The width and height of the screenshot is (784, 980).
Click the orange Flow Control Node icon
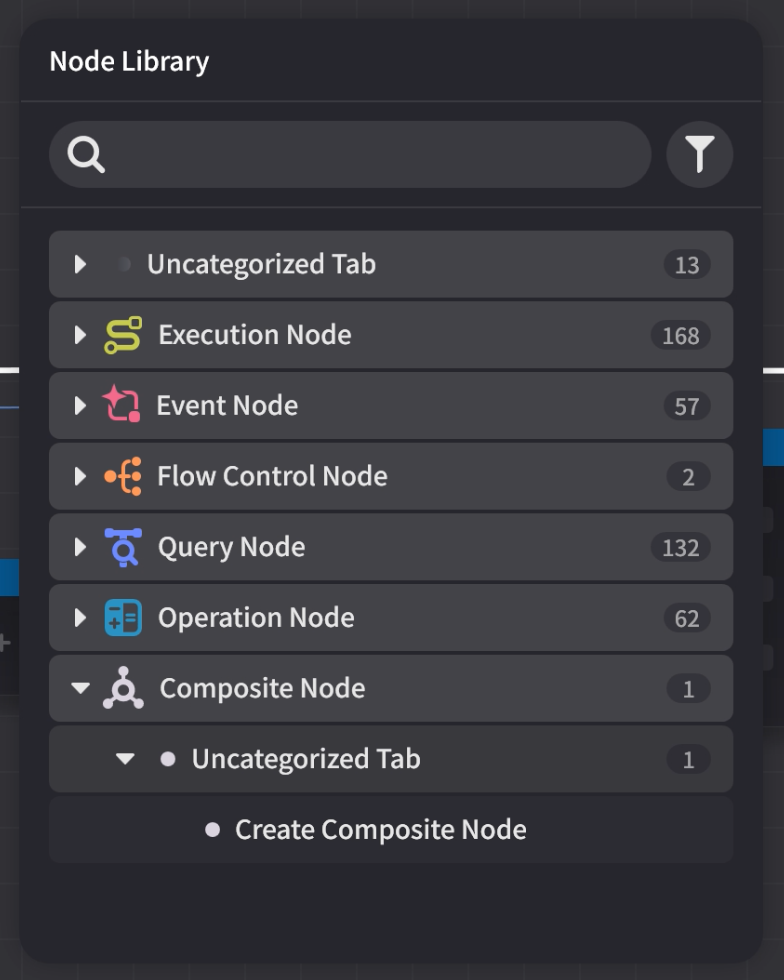[123, 476]
